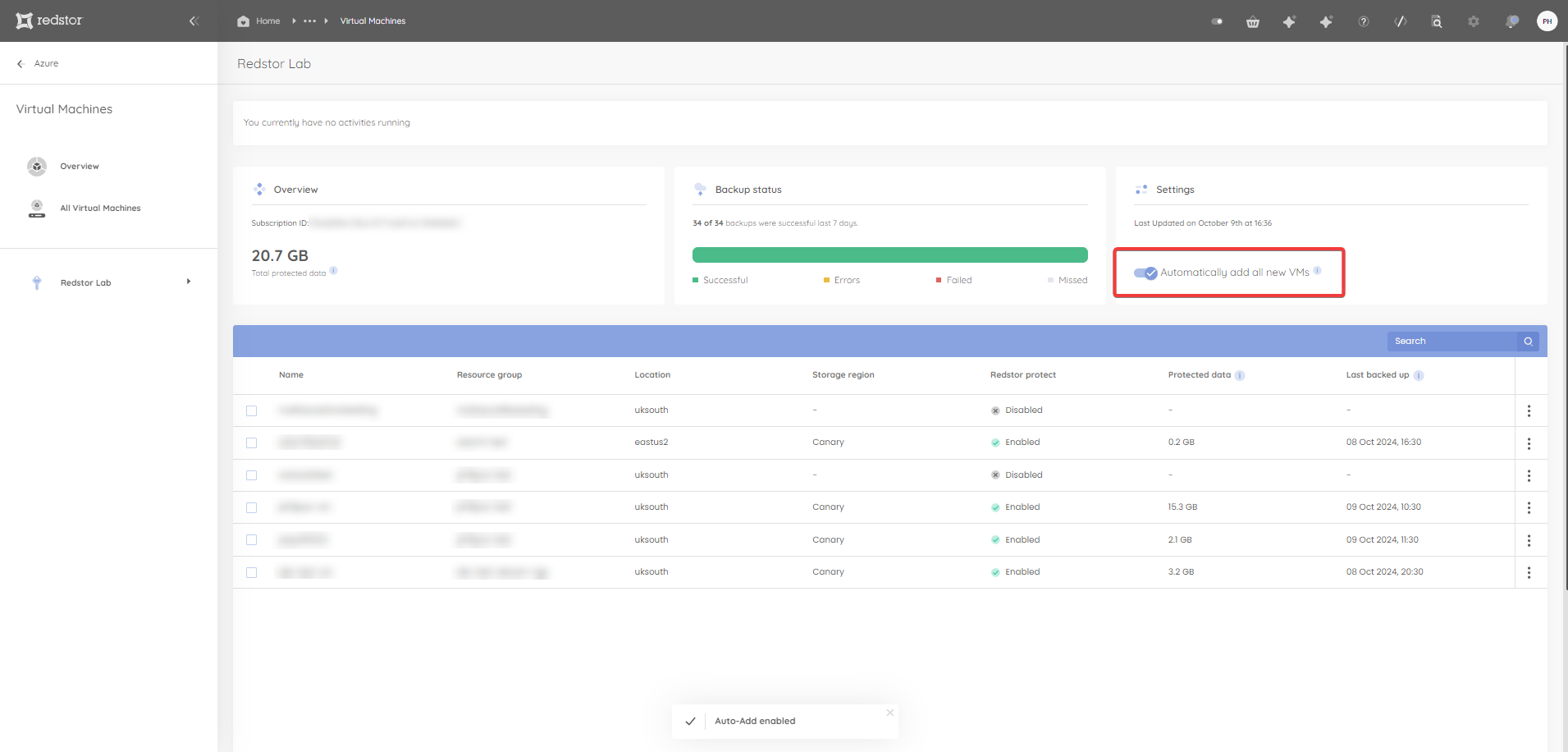Open the three-dot menu for the eastus2 row

pos(1529,443)
